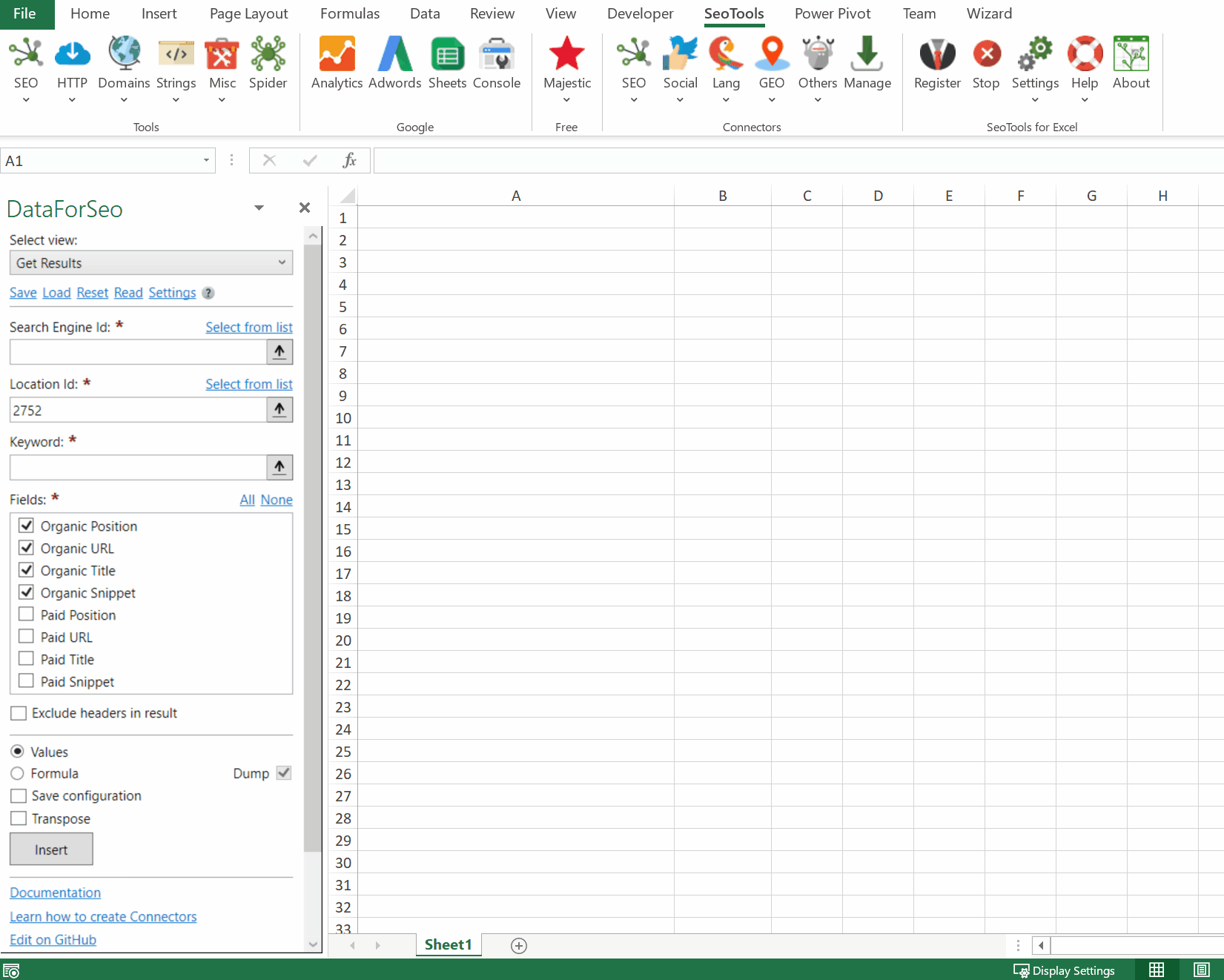Expand the Name Box dropdown arrow
Screen dimensions: 1224x980
point(206,161)
